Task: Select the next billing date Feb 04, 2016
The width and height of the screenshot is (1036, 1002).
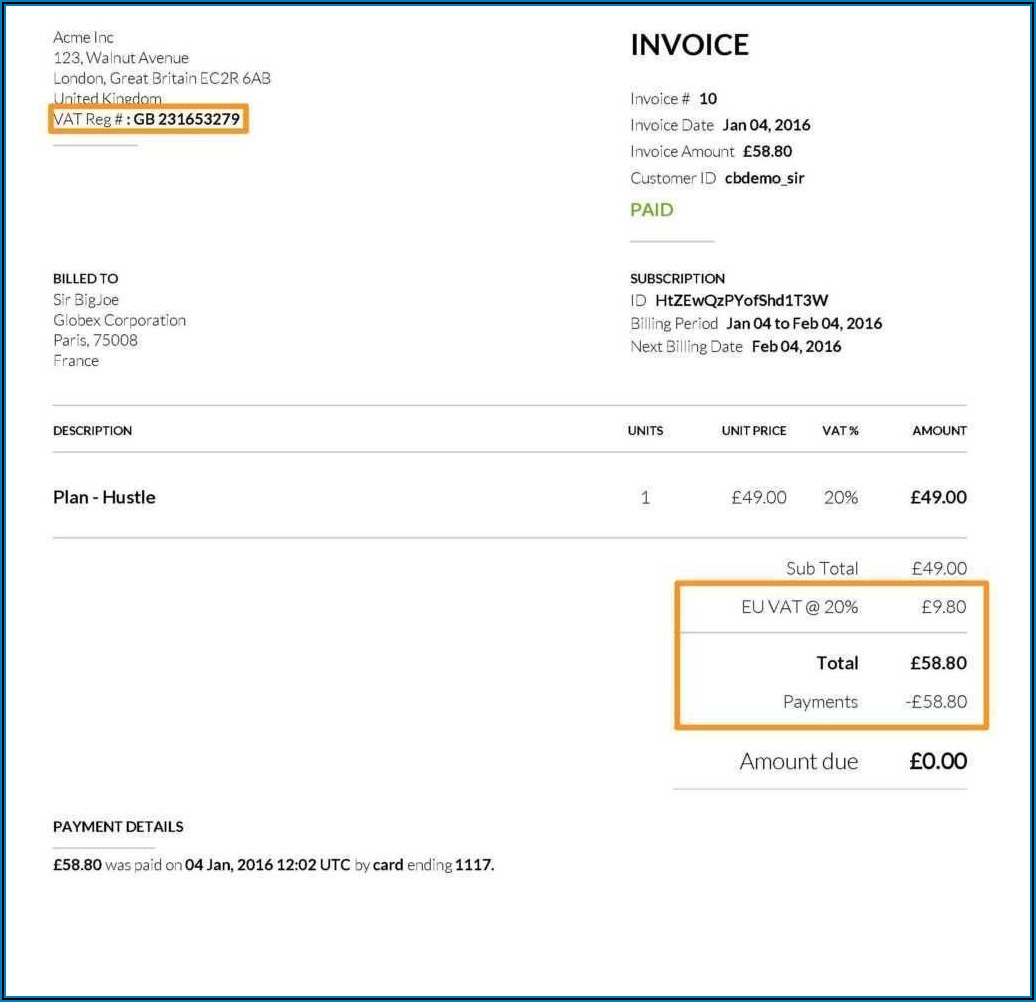Action: click(796, 347)
